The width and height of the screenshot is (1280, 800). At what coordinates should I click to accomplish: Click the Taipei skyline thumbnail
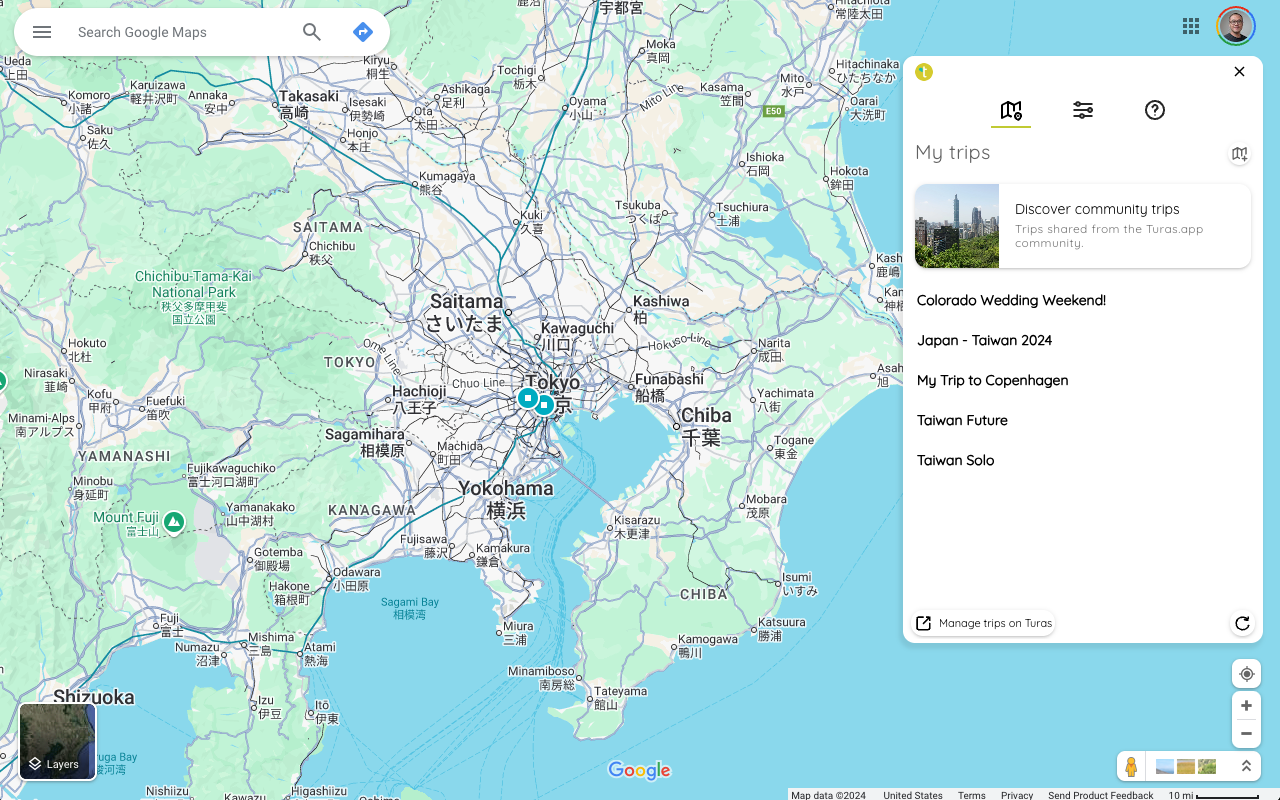pyautogui.click(x=957, y=226)
